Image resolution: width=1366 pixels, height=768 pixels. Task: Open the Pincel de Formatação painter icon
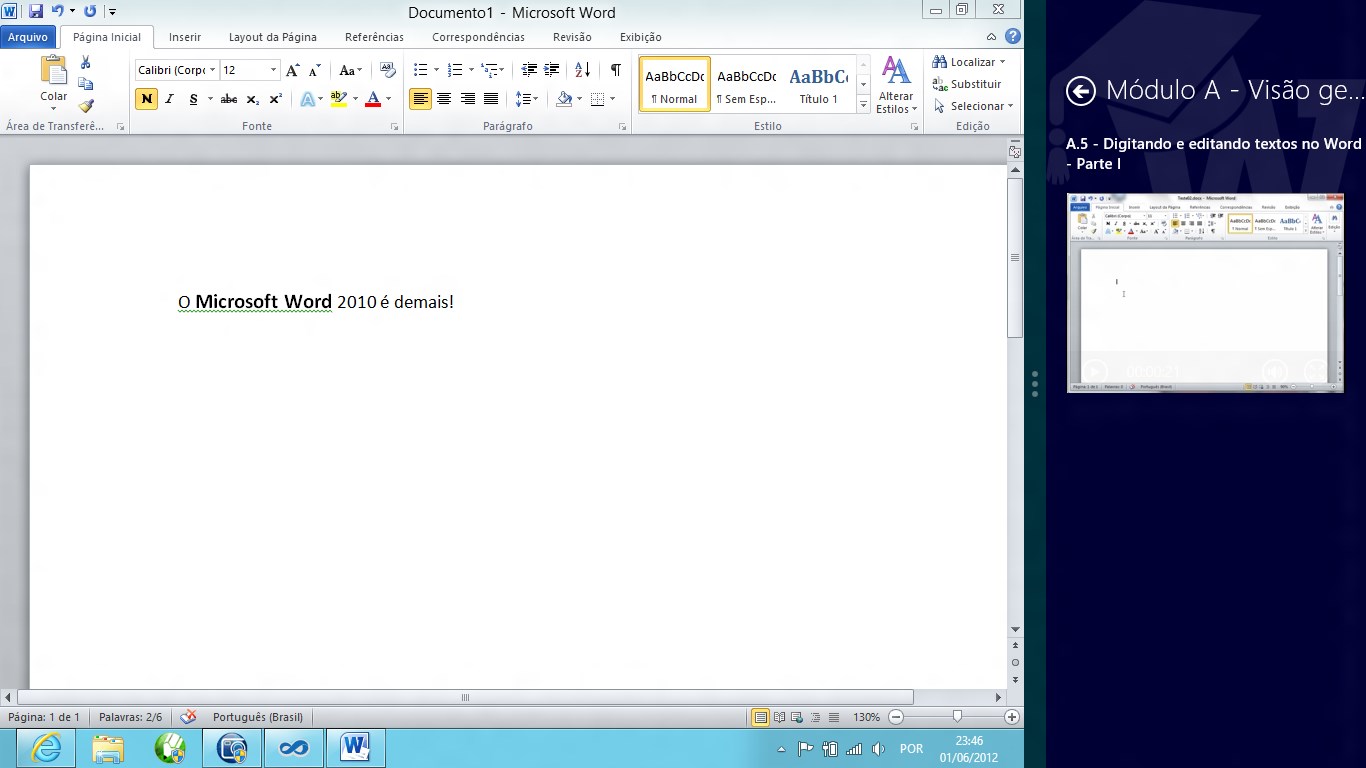(x=86, y=105)
